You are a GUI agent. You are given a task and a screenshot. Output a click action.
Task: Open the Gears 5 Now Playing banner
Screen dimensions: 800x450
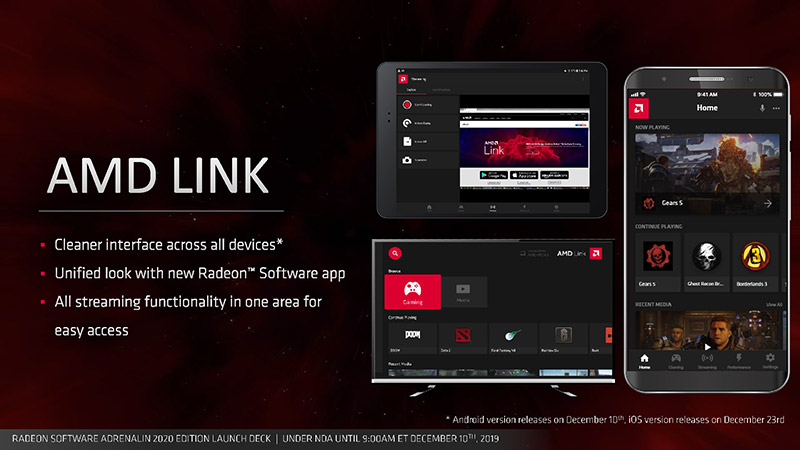(707, 173)
